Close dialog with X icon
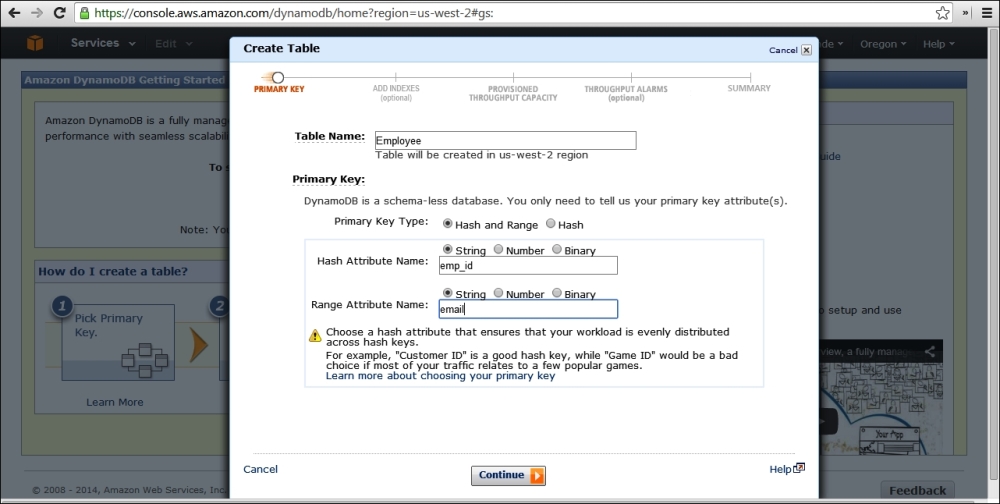This screenshot has width=1000, height=504. (x=806, y=50)
